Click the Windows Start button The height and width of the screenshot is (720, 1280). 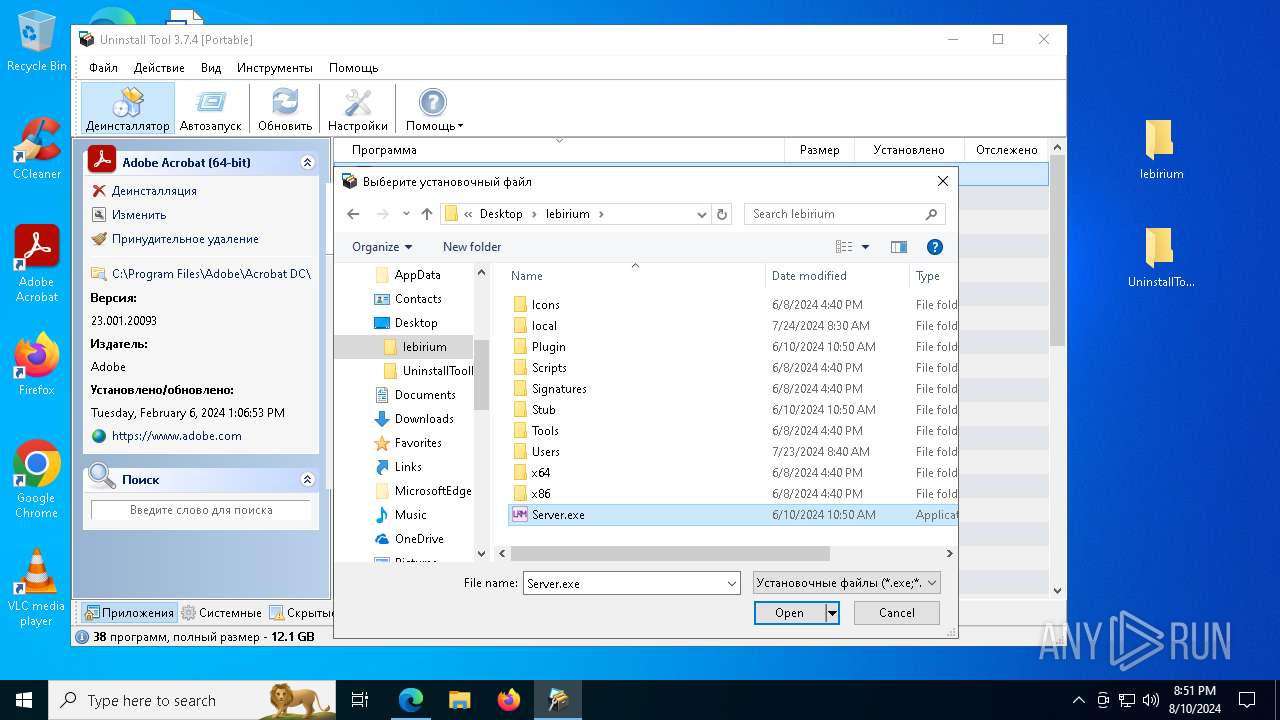click(x=24, y=700)
